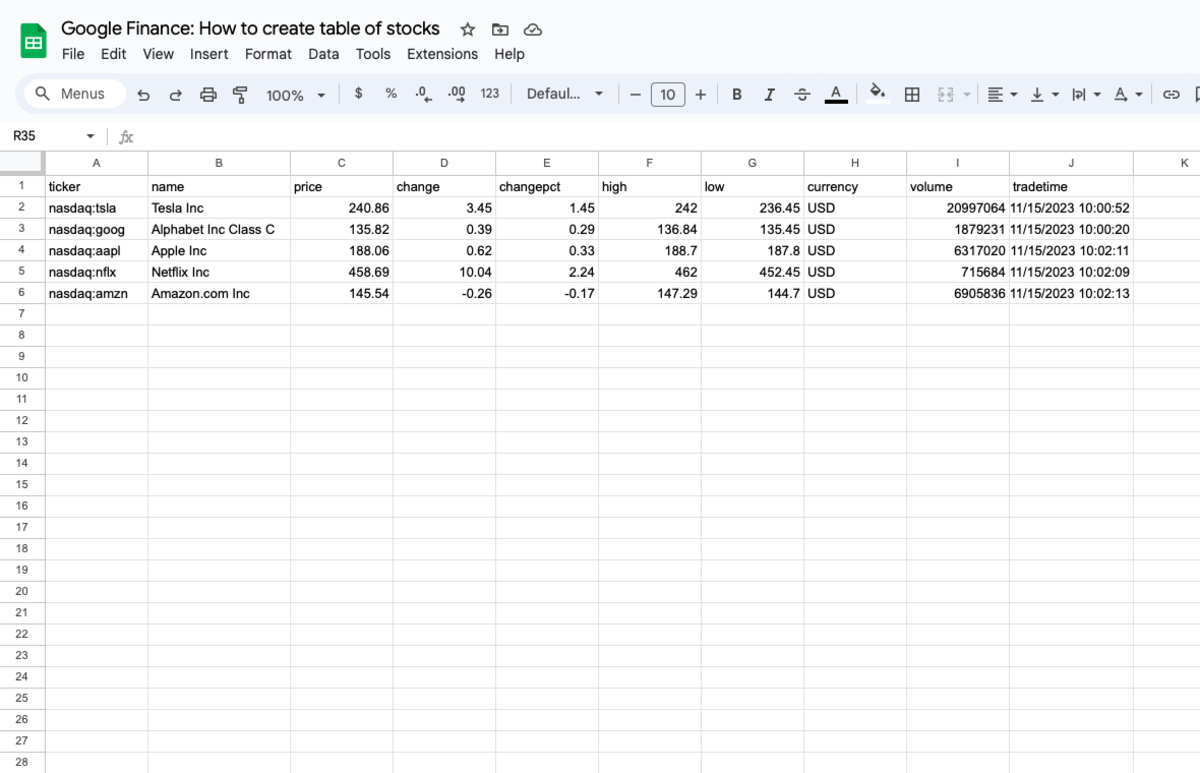The width and height of the screenshot is (1200, 773).
Task: Click the Insert link icon
Action: 1170,94
